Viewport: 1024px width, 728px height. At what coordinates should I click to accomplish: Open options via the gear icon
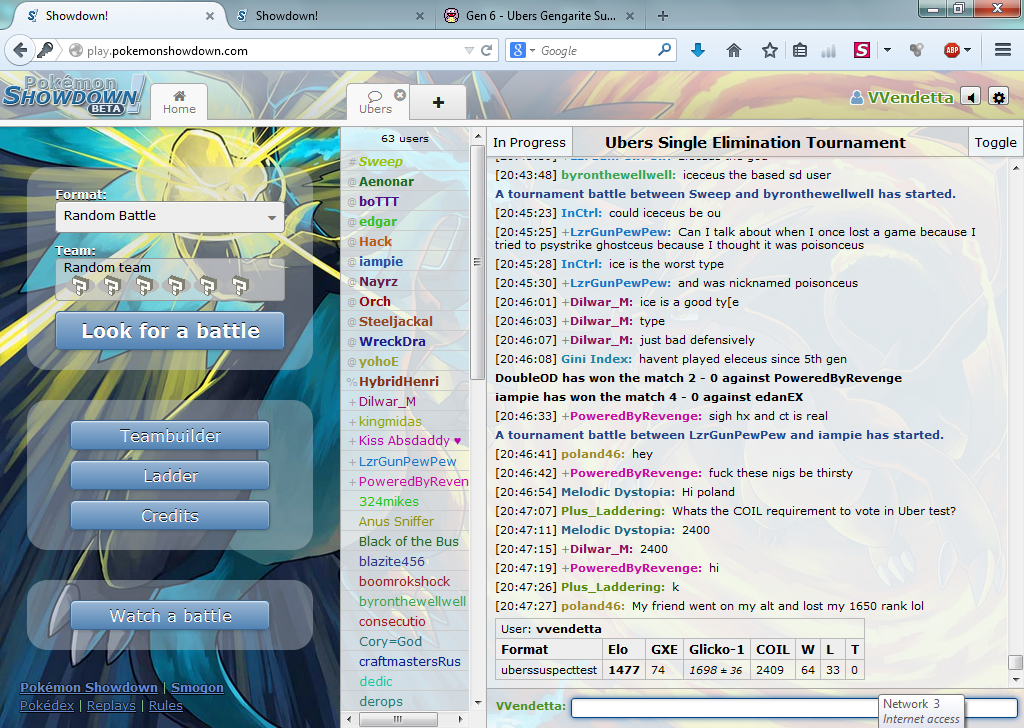tap(998, 96)
